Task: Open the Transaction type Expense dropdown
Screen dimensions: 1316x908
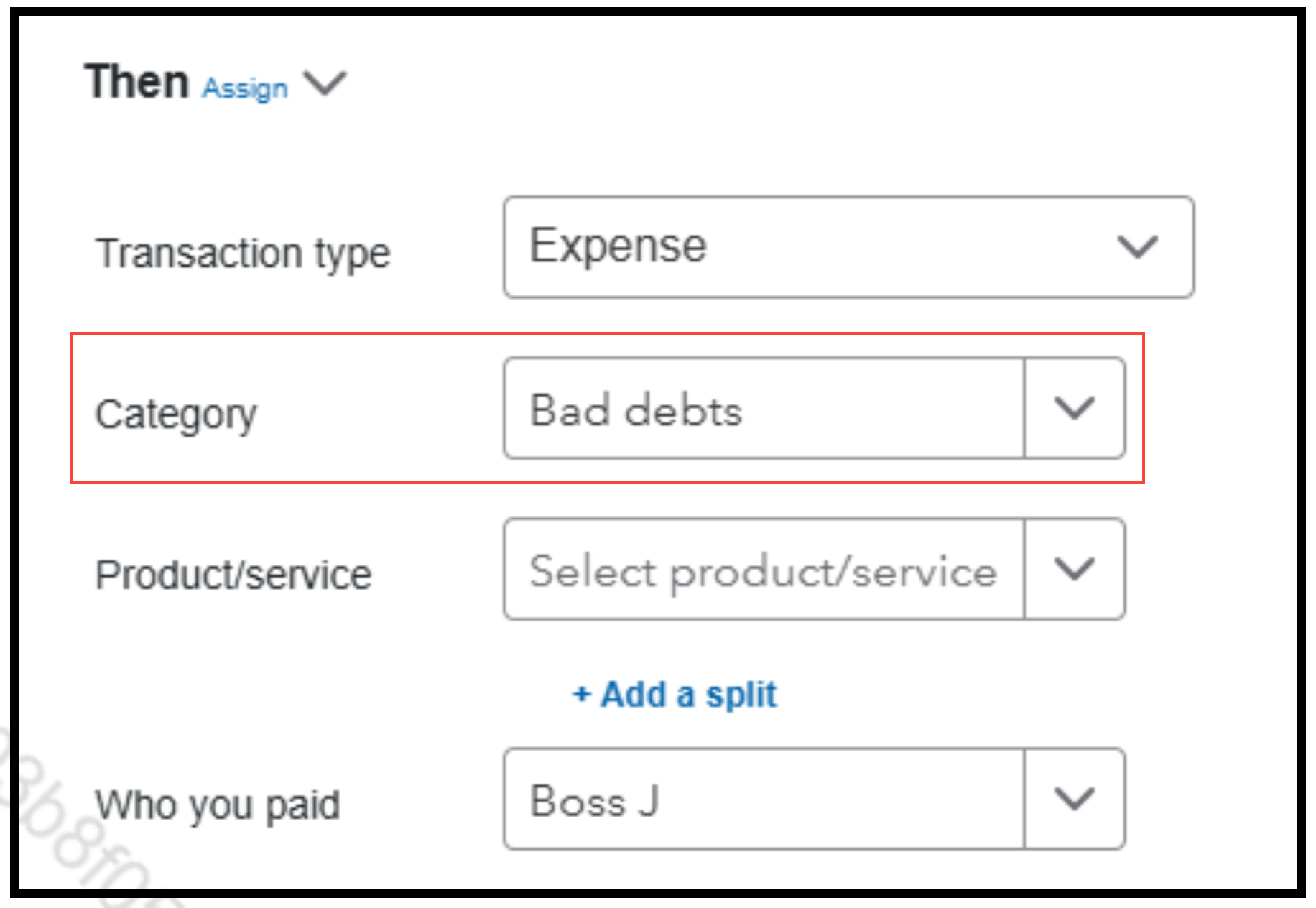Action: point(848,246)
